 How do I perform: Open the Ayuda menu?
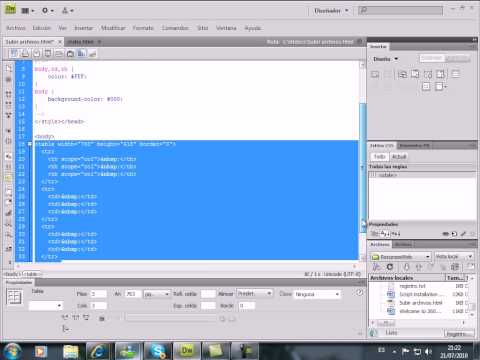pos(253,28)
